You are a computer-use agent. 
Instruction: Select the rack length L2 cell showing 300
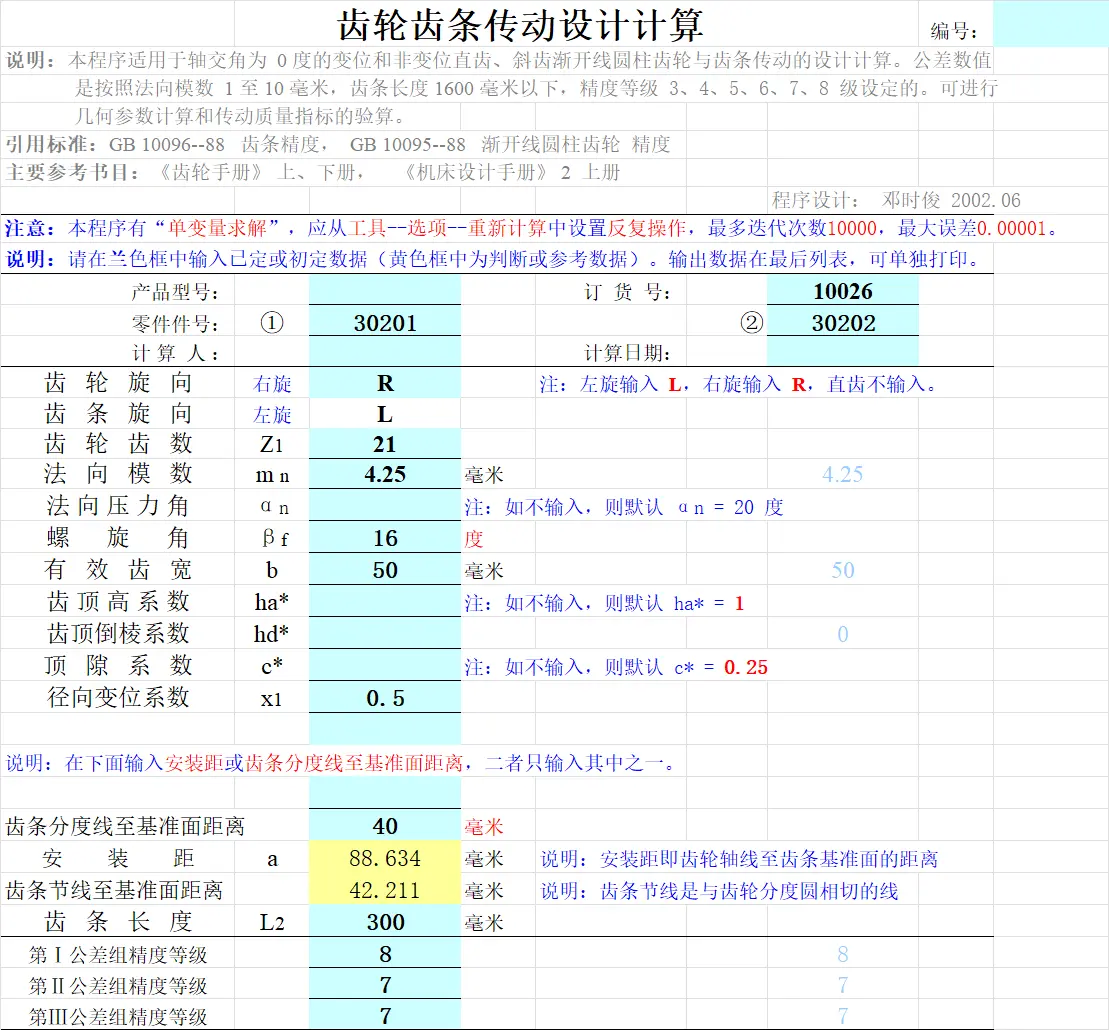click(384, 921)
